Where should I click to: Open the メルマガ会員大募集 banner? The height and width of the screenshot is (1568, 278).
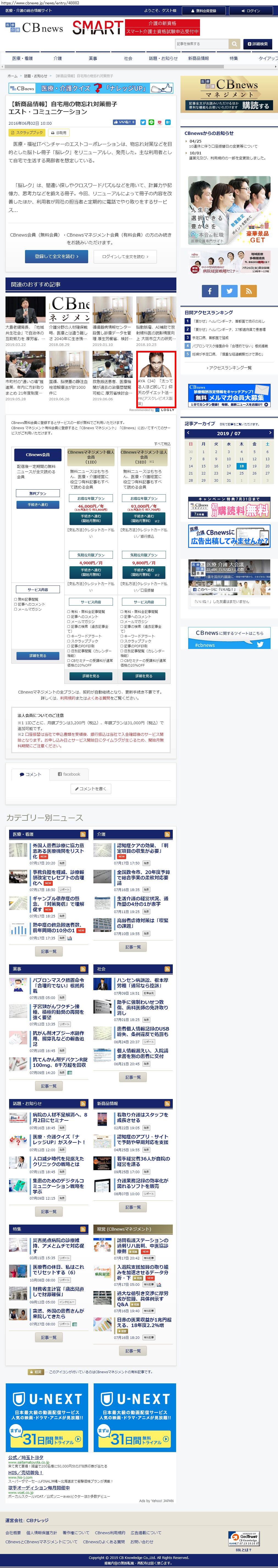(x=229, y=395)
